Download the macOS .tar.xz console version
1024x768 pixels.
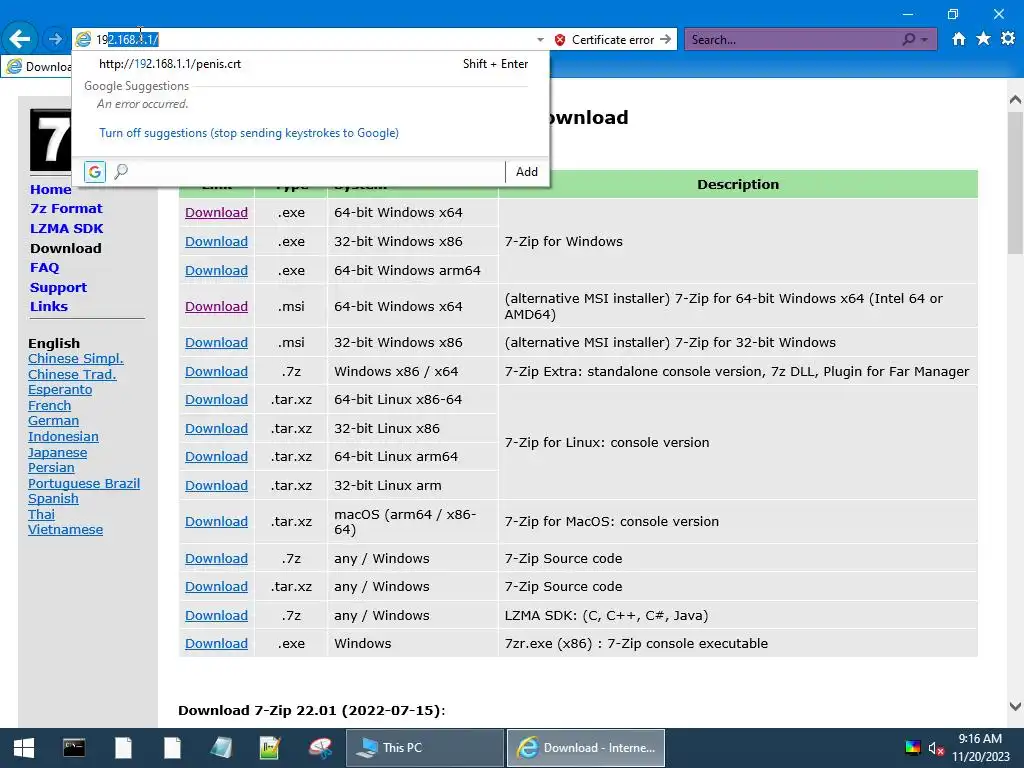coord(216,522)
